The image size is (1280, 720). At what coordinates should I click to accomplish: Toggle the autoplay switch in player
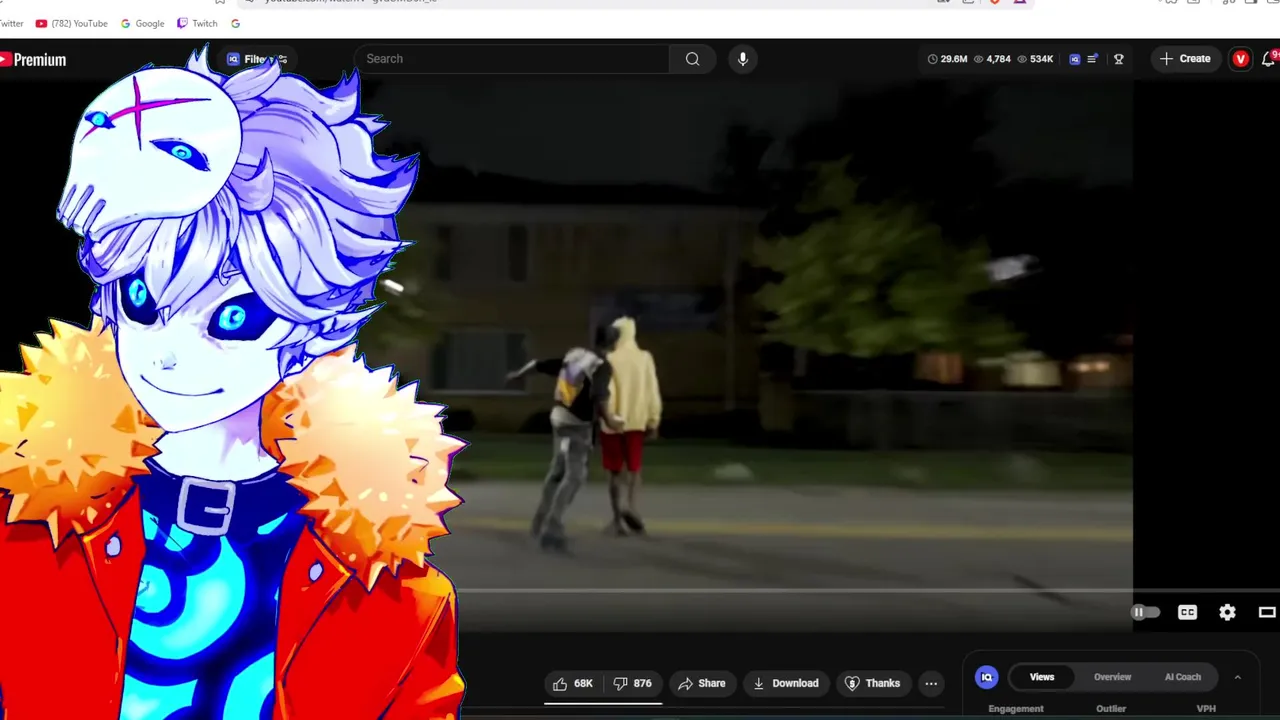(x=1145, y=612)
